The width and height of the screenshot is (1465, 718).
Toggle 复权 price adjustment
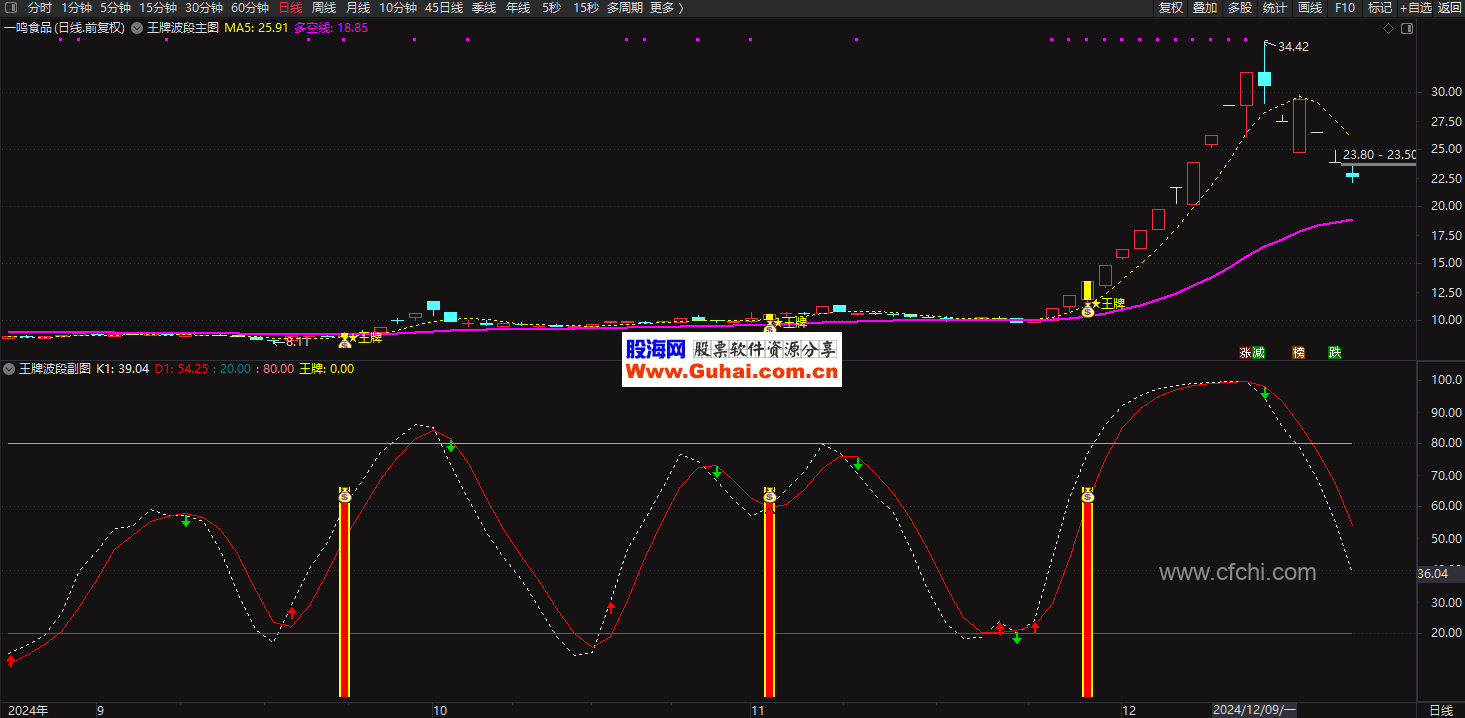tap(1171, 8)
